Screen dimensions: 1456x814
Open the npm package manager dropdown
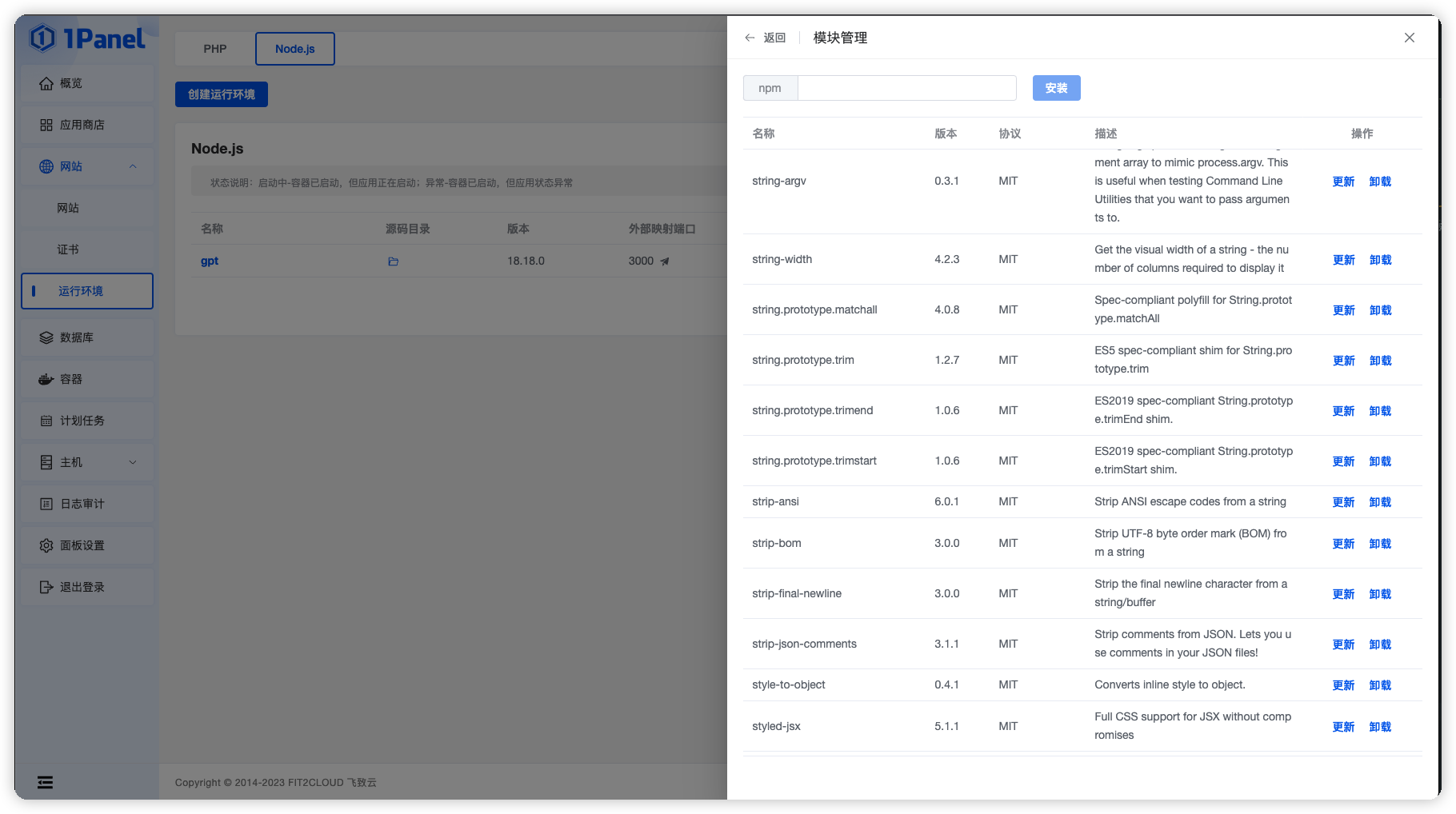[x=770, y=88]
